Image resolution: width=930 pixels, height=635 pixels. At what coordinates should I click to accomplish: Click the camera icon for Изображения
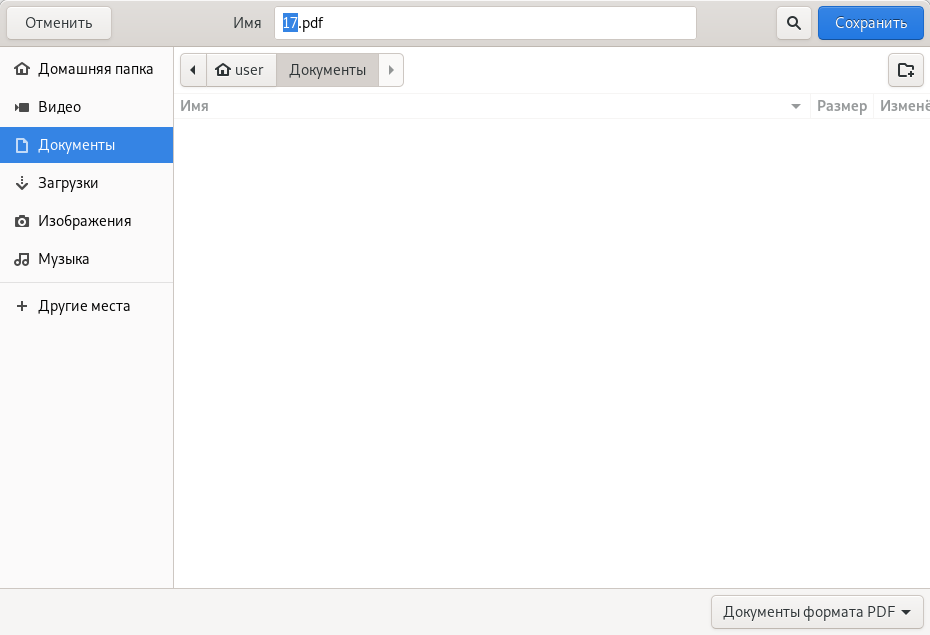click(22, 221)
